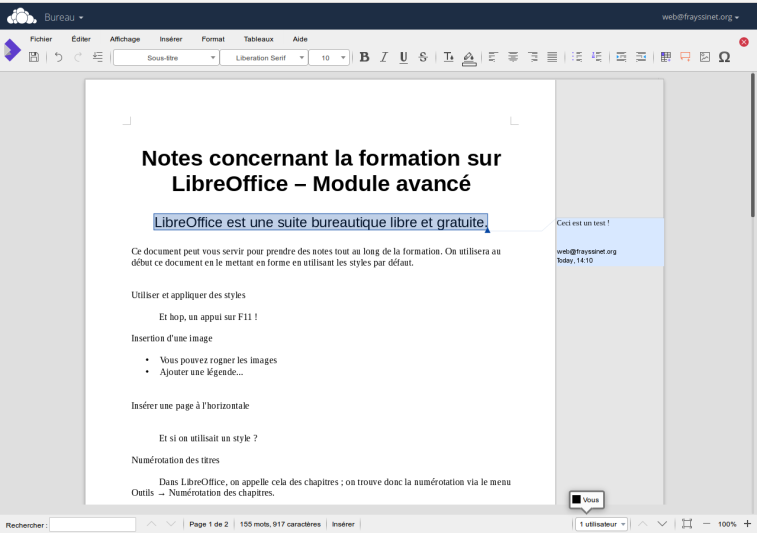
Task: Click the 'Insertion d'une image' line
Action: coord(172,338)
